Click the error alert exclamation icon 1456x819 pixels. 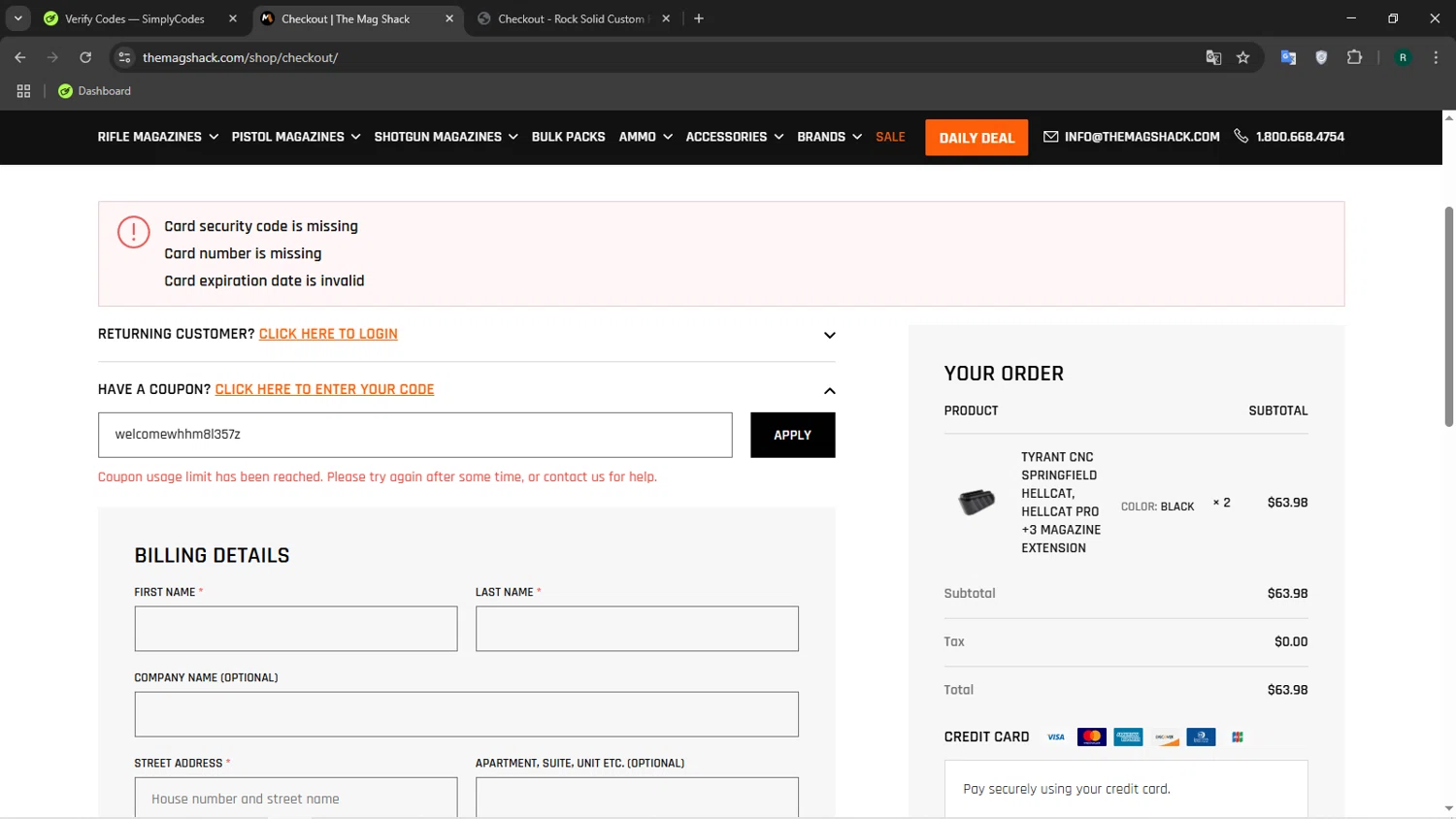tap(134, 232)
